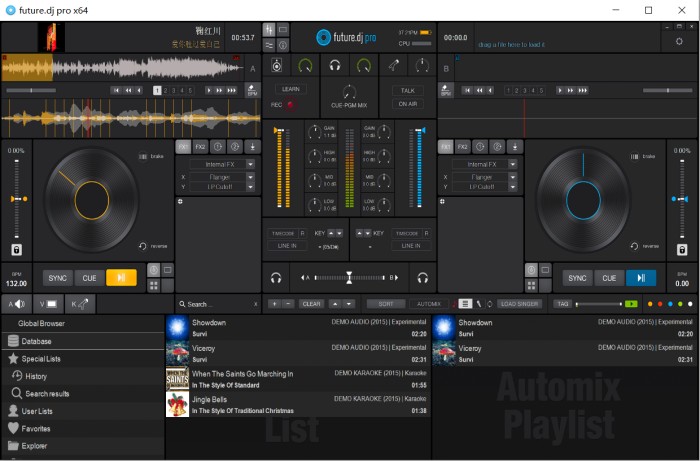Click the orange color tag dot

(x=650, y=304)
